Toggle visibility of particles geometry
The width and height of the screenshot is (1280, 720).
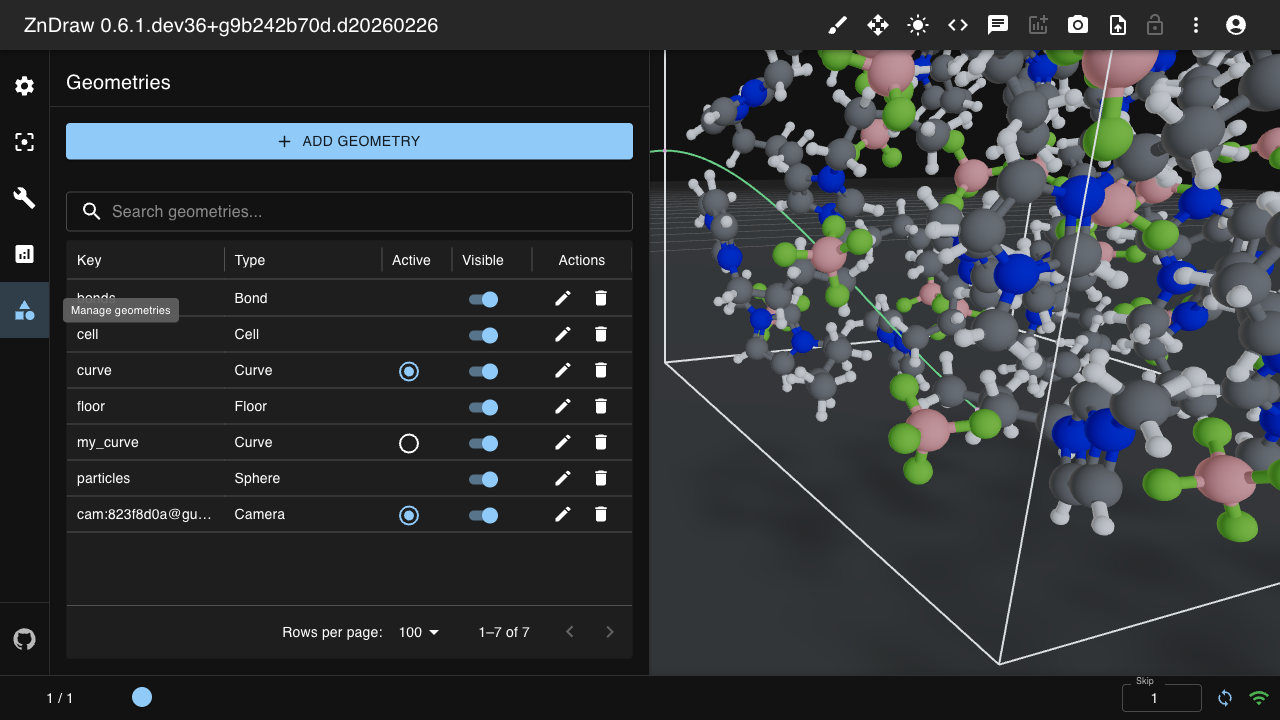483,479
